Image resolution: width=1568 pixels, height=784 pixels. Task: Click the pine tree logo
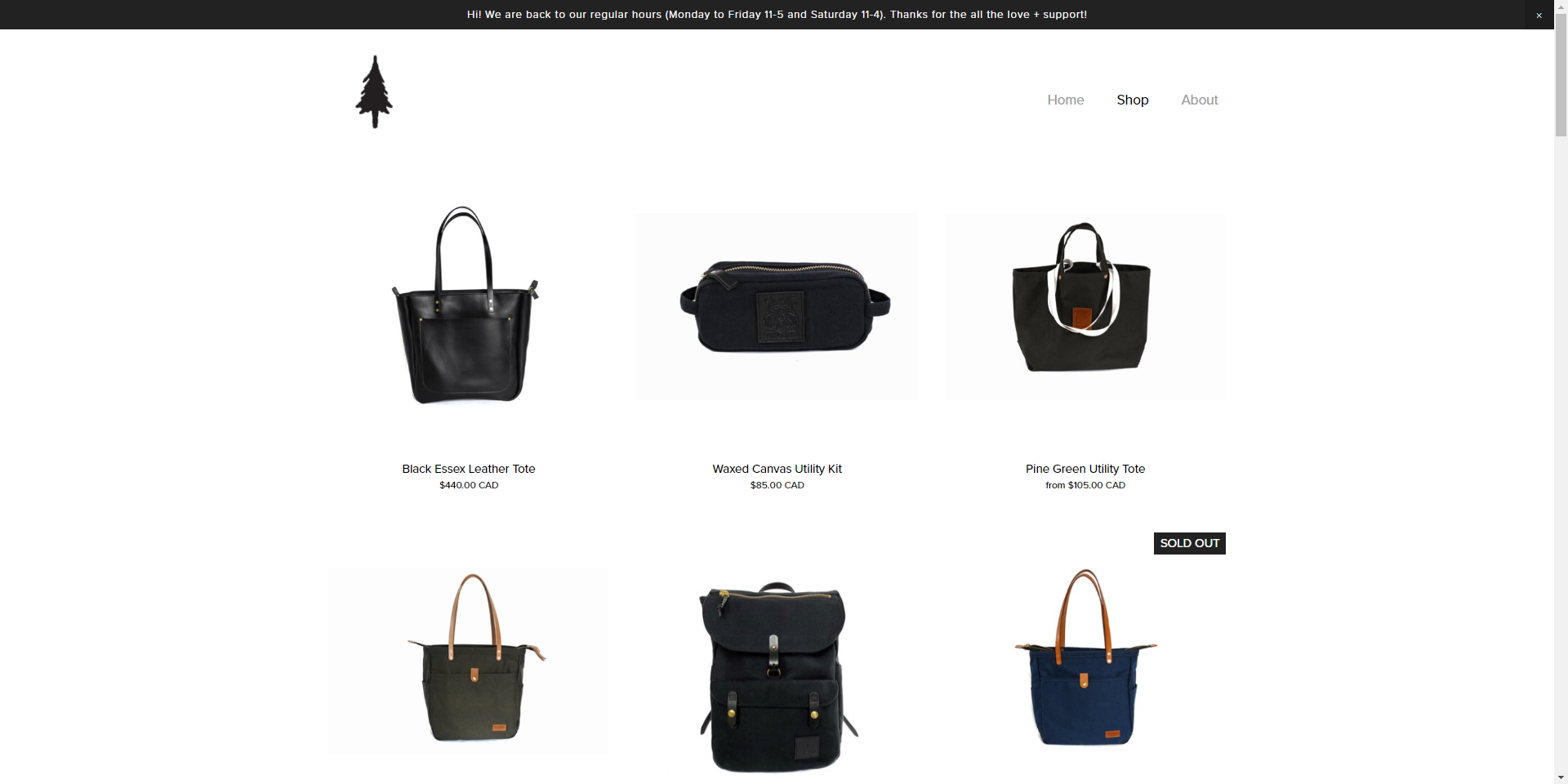pyautogui.click(x=374, y=91)
